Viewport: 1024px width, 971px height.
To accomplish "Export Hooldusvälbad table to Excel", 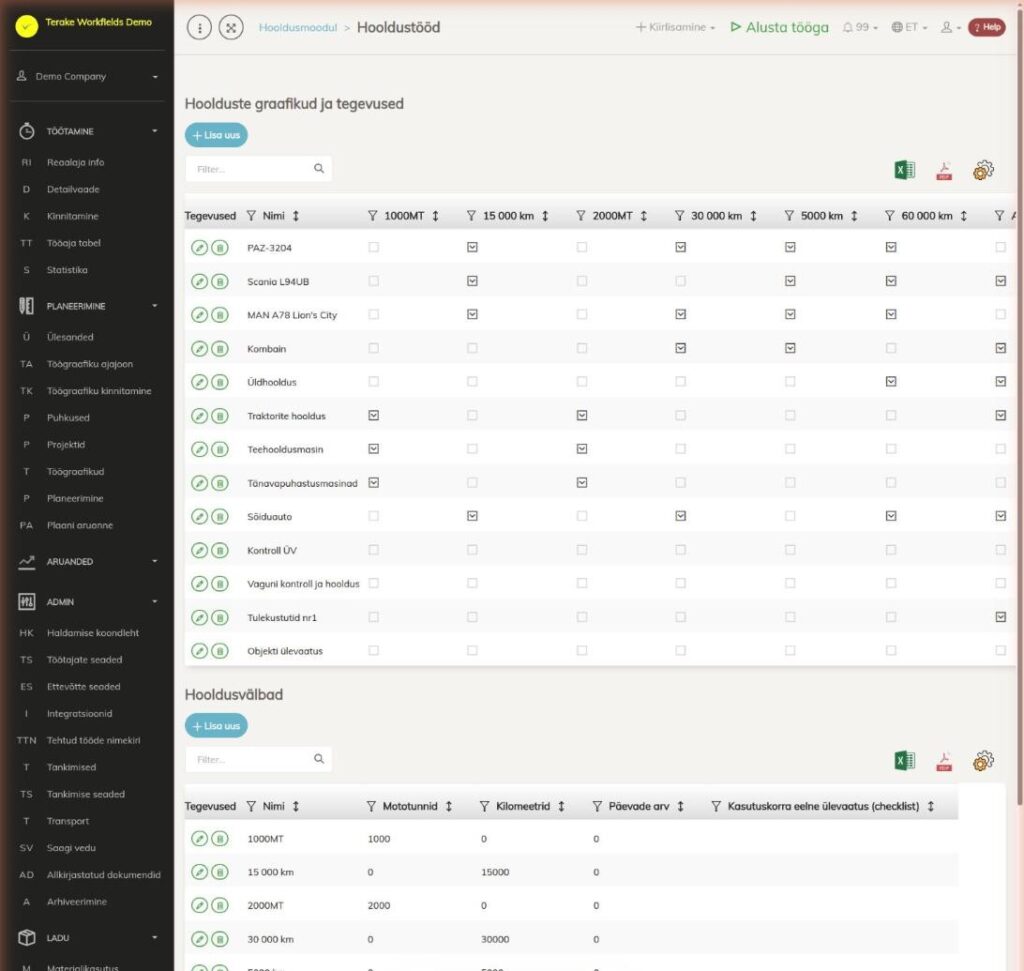I will click(904, 761).
